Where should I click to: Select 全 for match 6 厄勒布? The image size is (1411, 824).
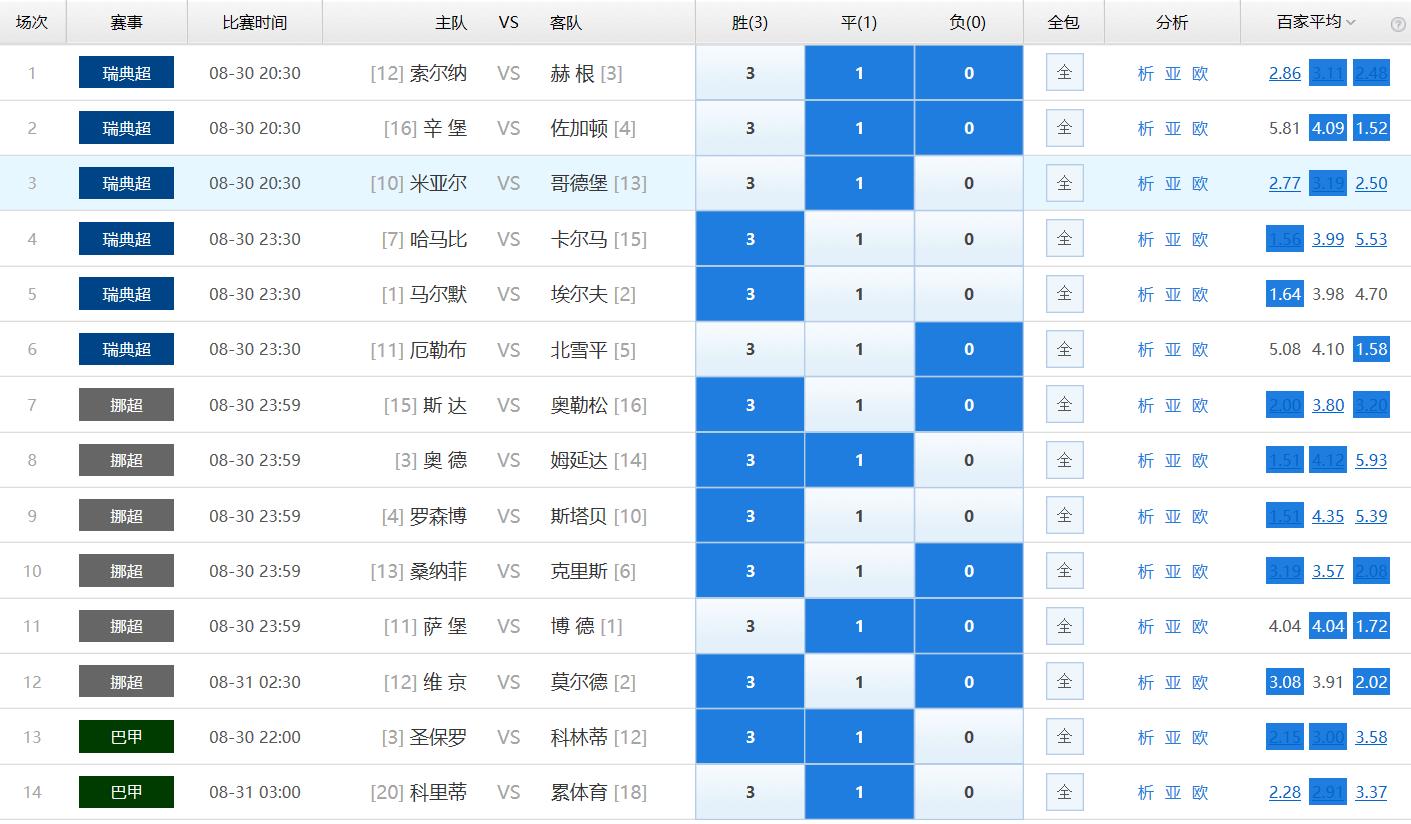[x=1064, y=349]
